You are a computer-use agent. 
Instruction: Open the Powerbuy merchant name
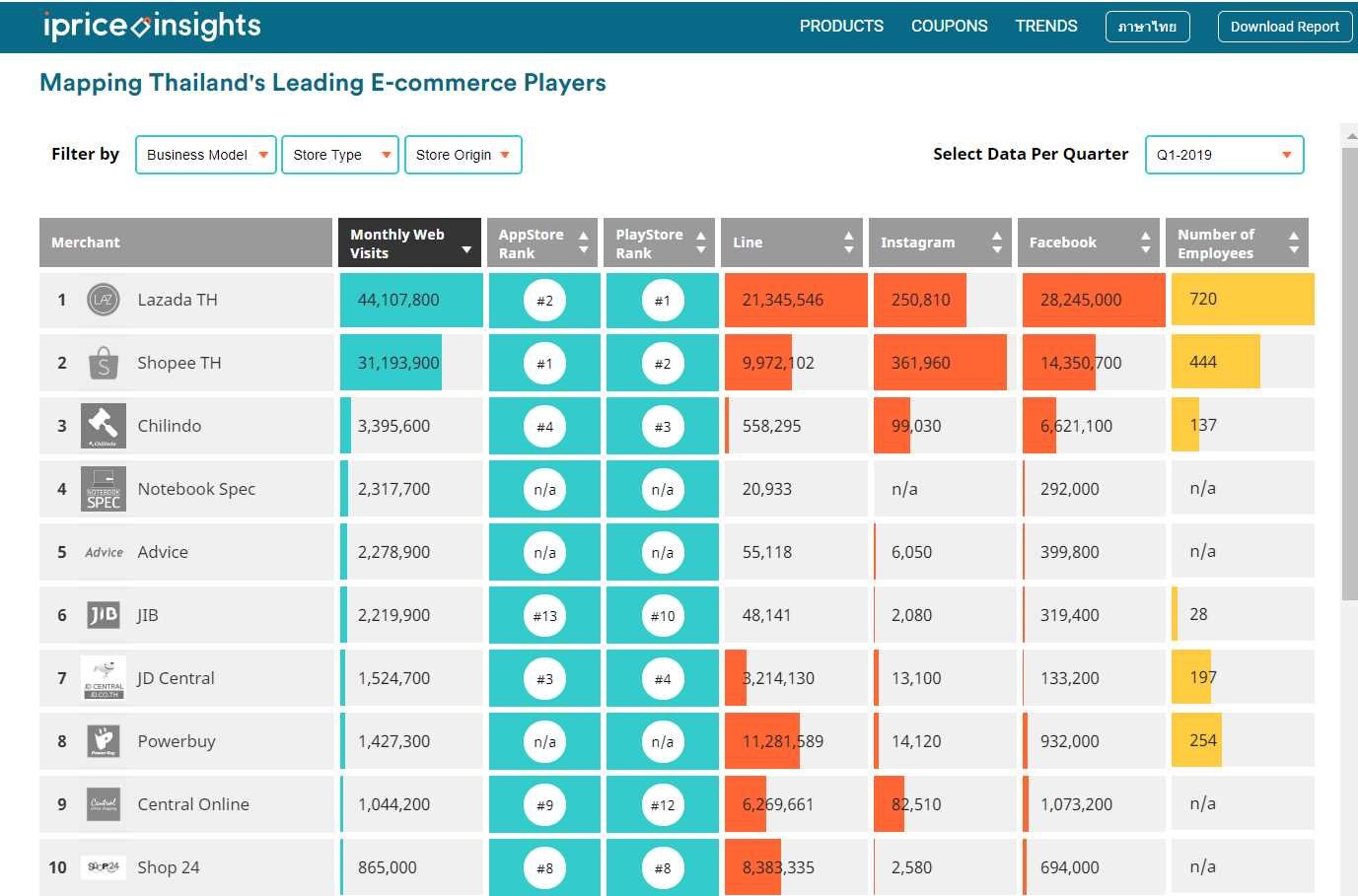point(177,741)
